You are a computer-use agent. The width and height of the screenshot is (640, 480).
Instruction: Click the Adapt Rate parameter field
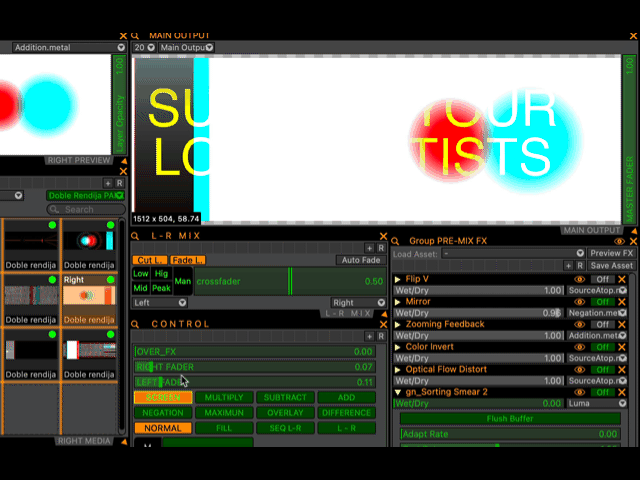[x=510, y=434]
